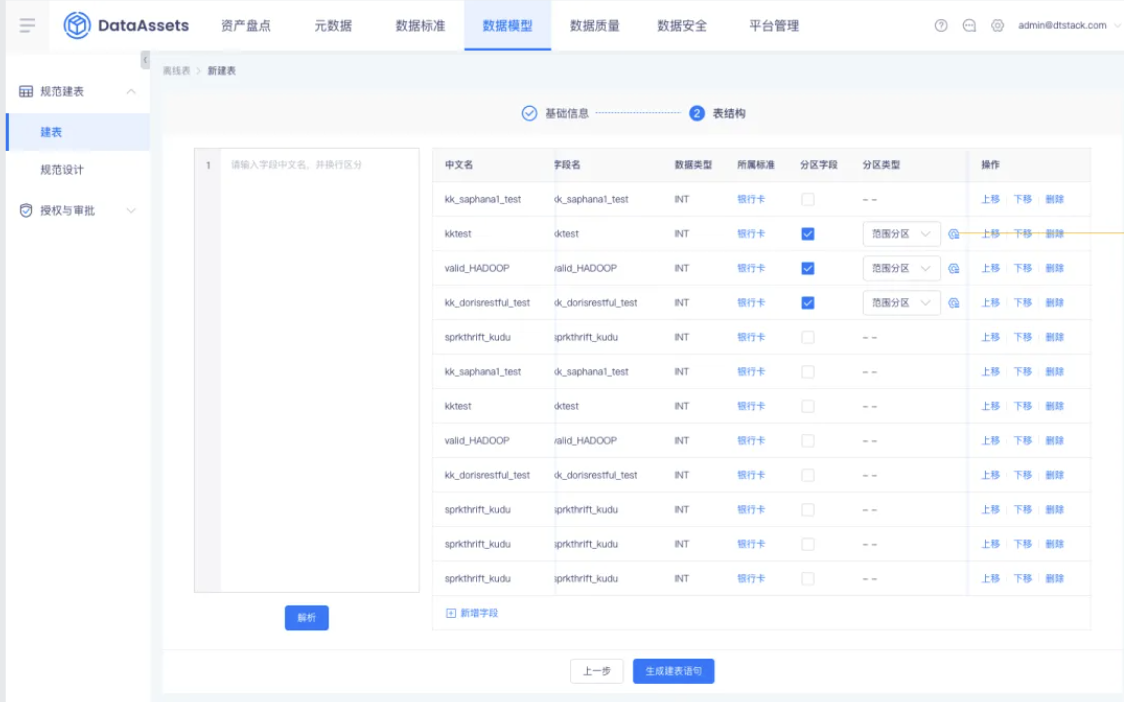1124x702 pixels.
Task: Click the field Chinese name text area
Action: point(320,370)
